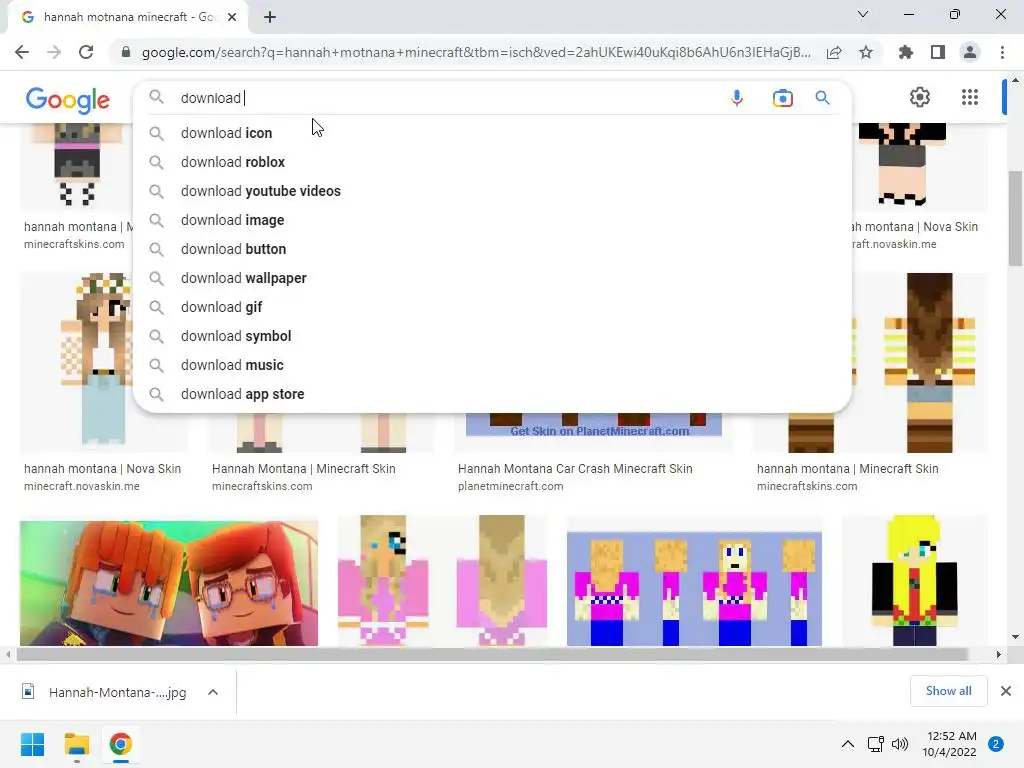Select suggestion download gif
Image resolution: width=1024 pixels, height=768 pixels.
(492, 307)
